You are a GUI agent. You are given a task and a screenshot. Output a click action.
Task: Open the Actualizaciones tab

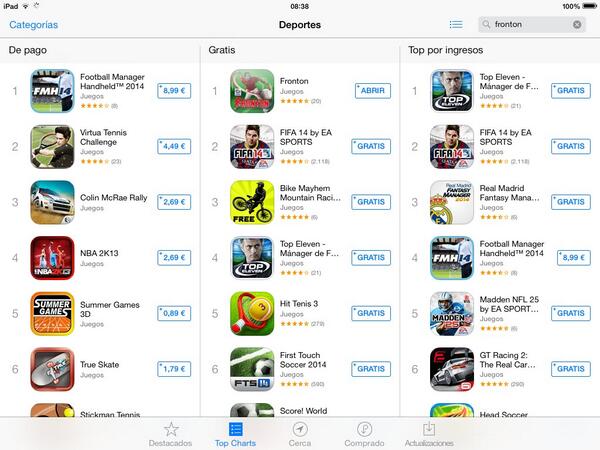pos(429,434)
